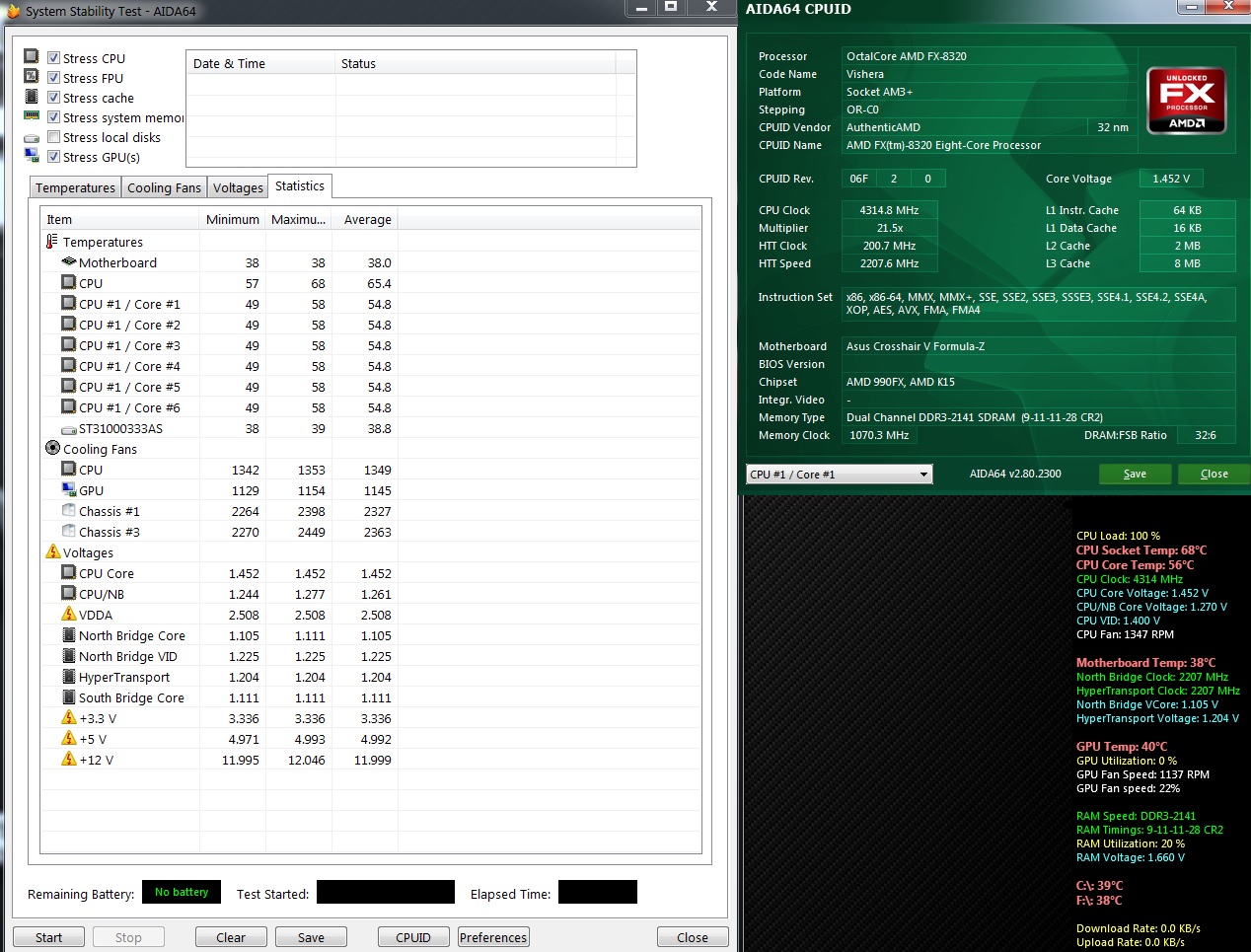The height and width of the screenshot is (952, 1251).
Task: Click the Clear button
Action: point(231,937)
